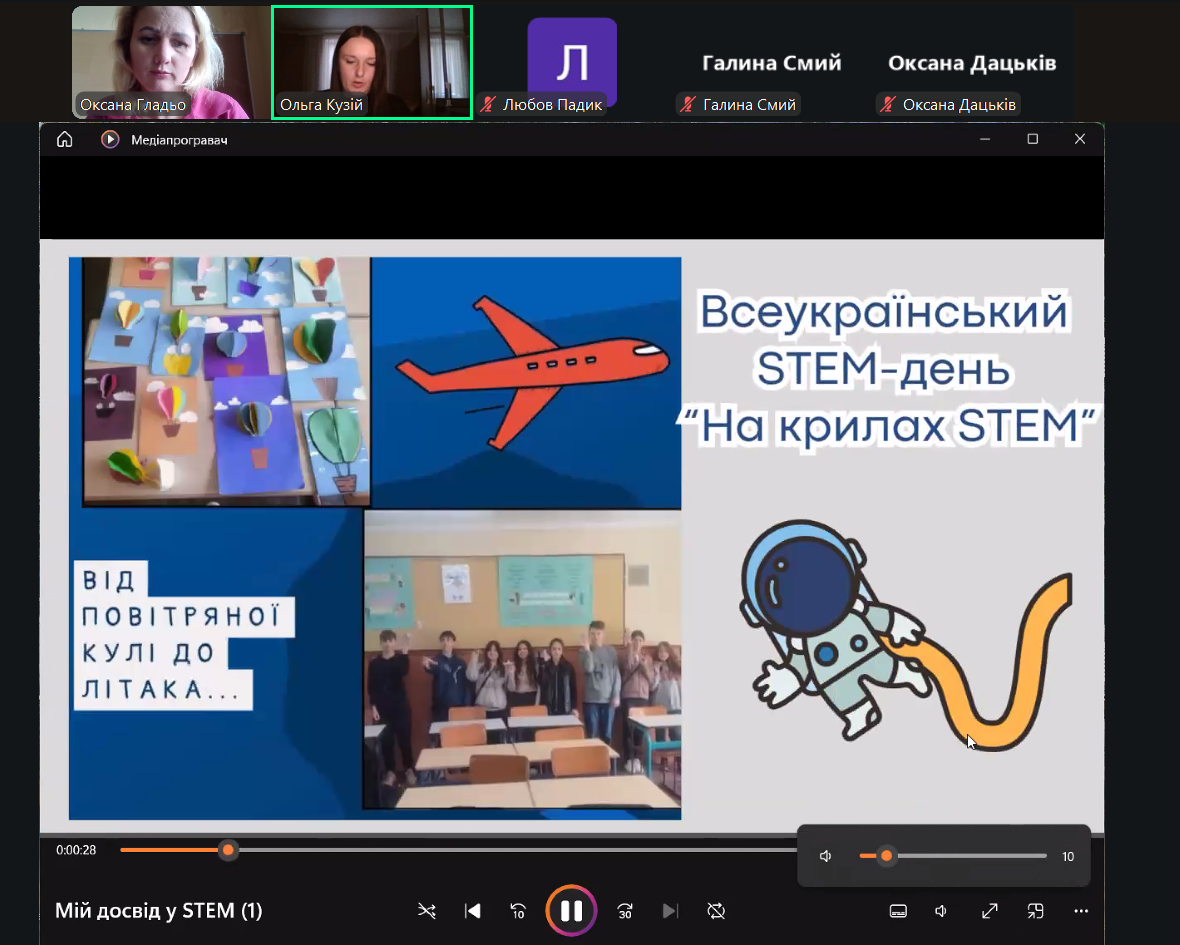This screenshot has height=945, width=1180.
Task: Go to previous track
Action: coord(473,910)
